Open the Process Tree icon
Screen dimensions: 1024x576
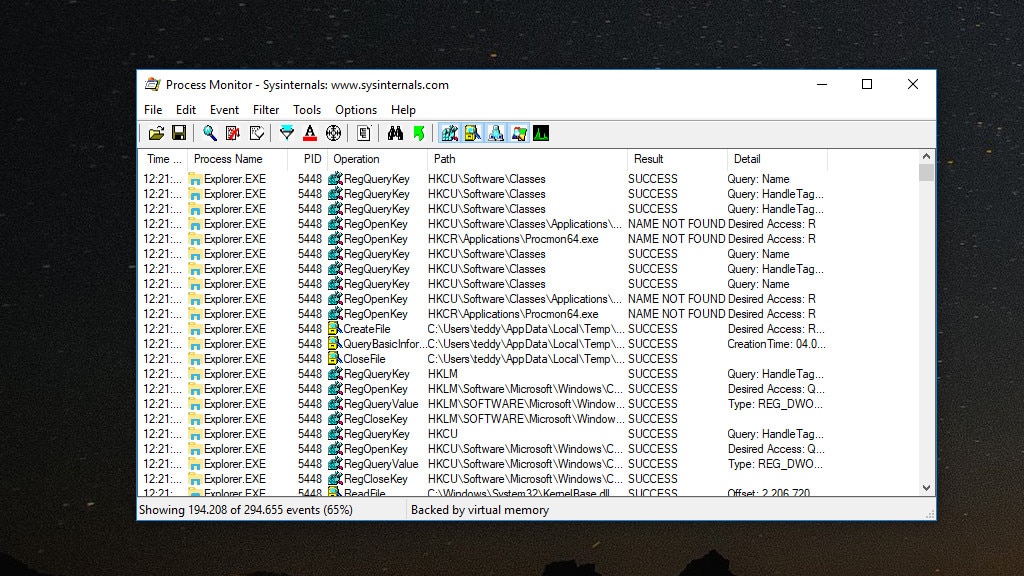tap(364, 132)
